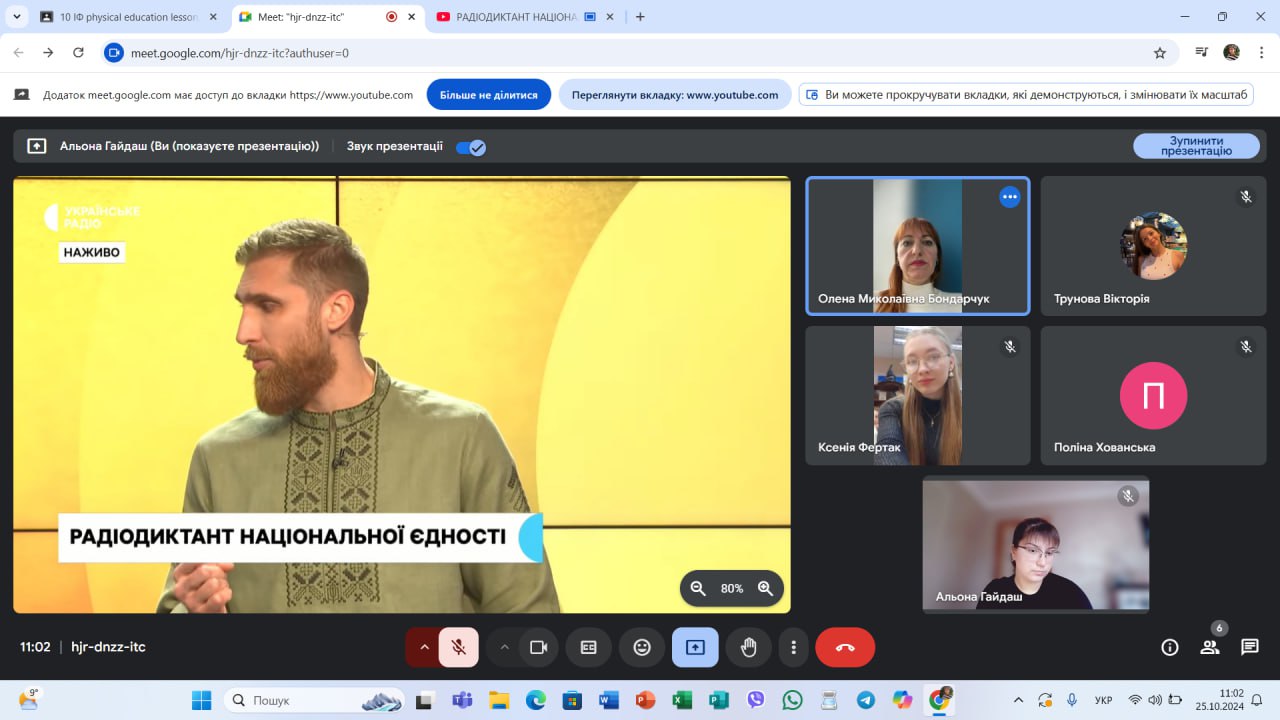This screenshot has height=720, width=1280.
Task: Unmute the microphone in call controls
Action: coord(458,647)
